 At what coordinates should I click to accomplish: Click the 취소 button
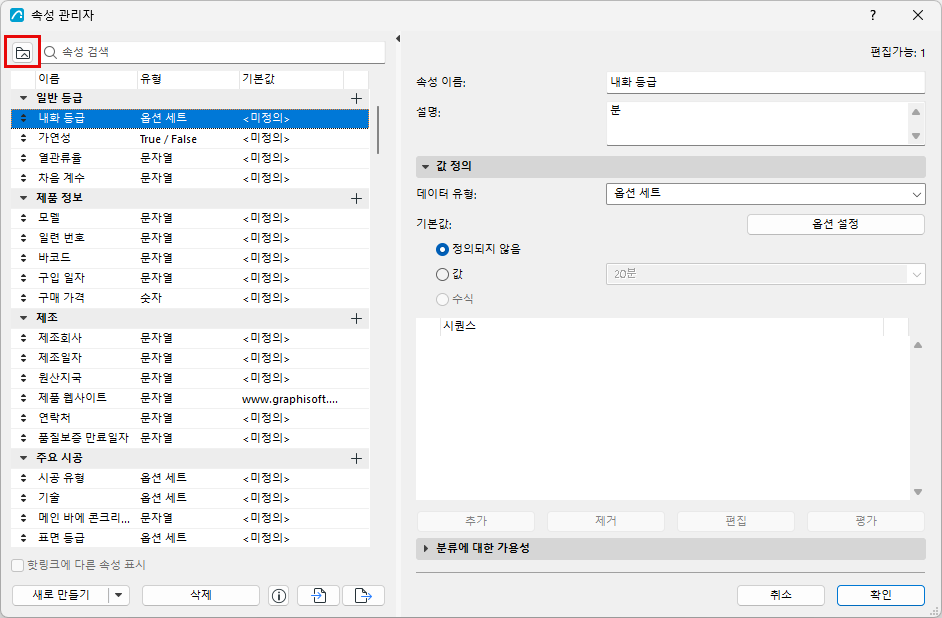click(781, 596)
